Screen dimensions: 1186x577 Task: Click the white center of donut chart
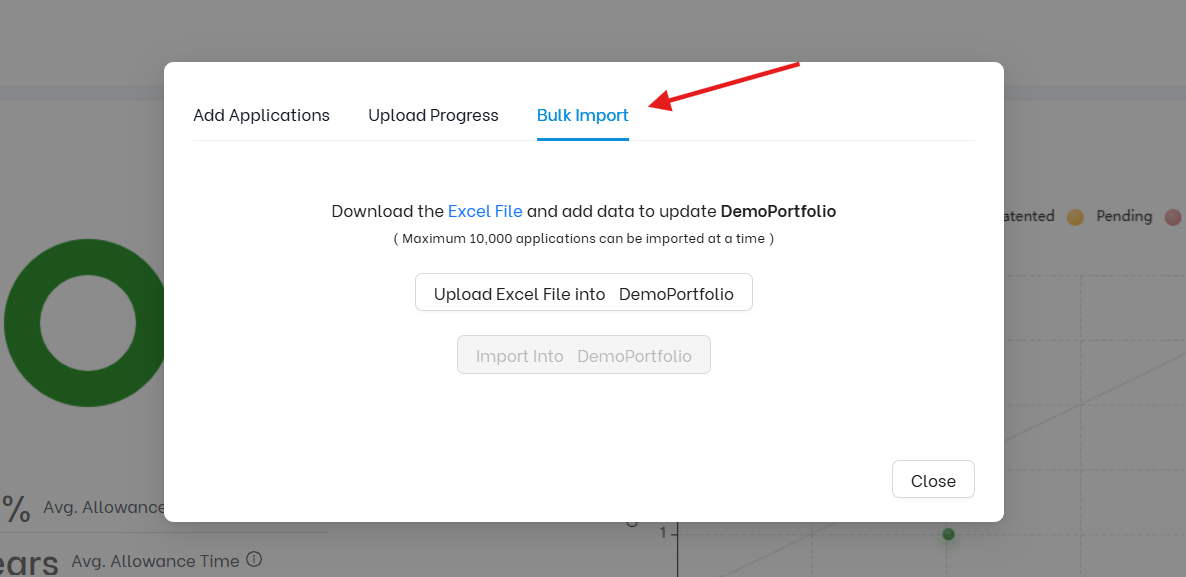(x=88, y=323)
